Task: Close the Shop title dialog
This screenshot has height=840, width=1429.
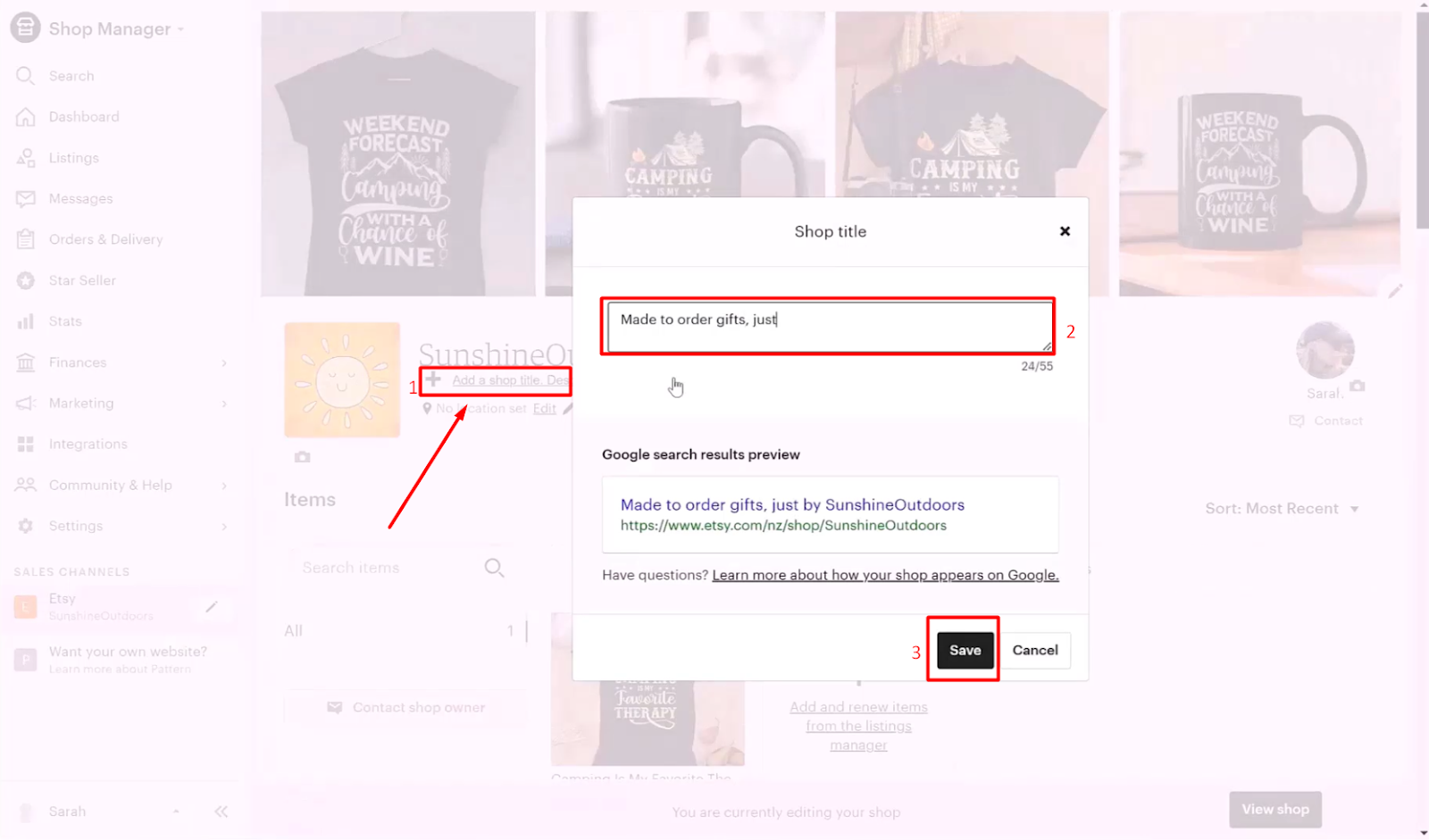Action: point(1065,231)
